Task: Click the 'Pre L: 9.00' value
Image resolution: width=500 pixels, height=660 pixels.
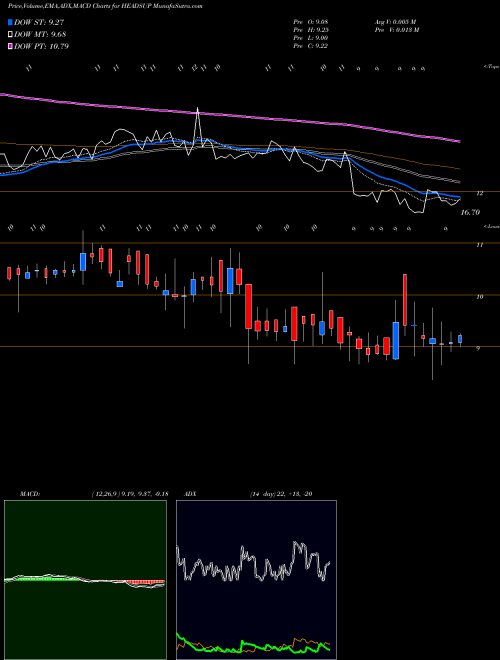Action: tap(311, 38)
